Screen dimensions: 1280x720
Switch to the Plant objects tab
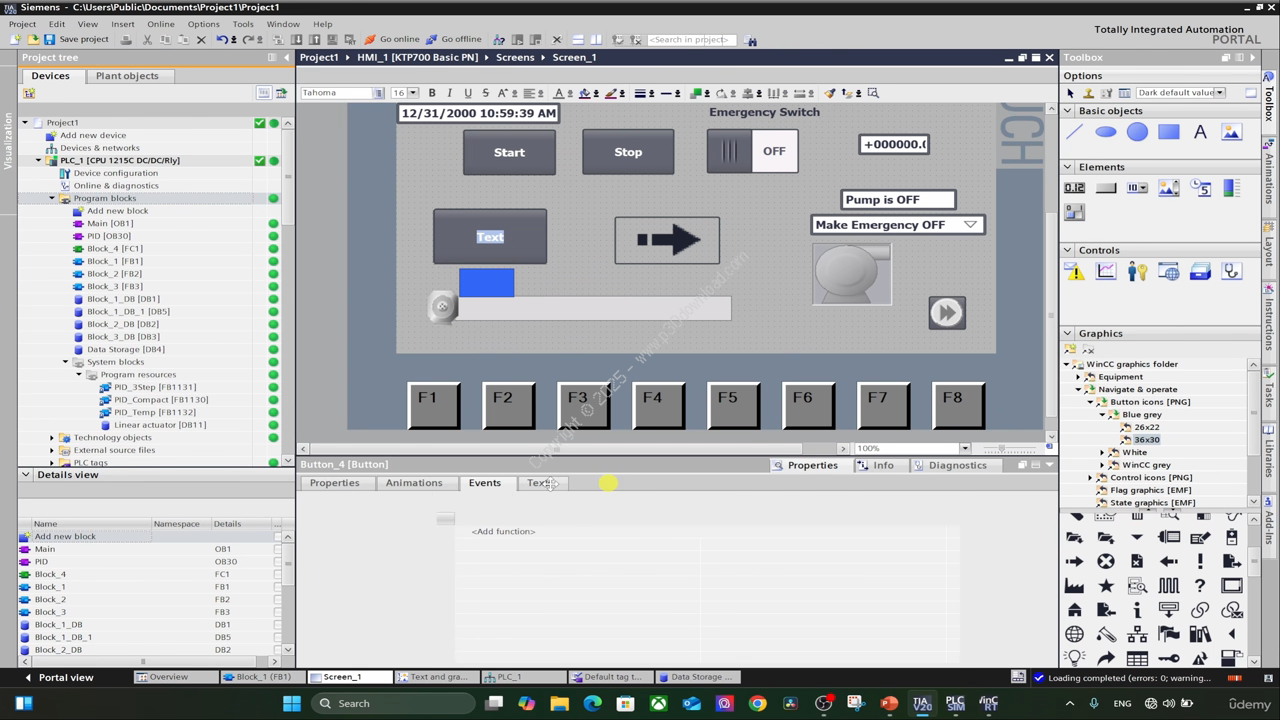[x=127, y=76]
